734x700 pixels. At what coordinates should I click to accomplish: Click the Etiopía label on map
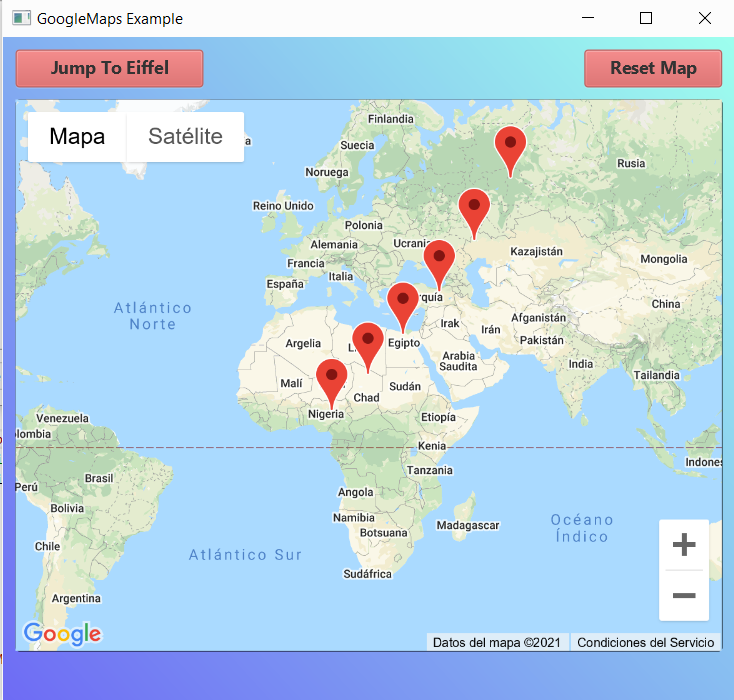[x=438, y=417]
